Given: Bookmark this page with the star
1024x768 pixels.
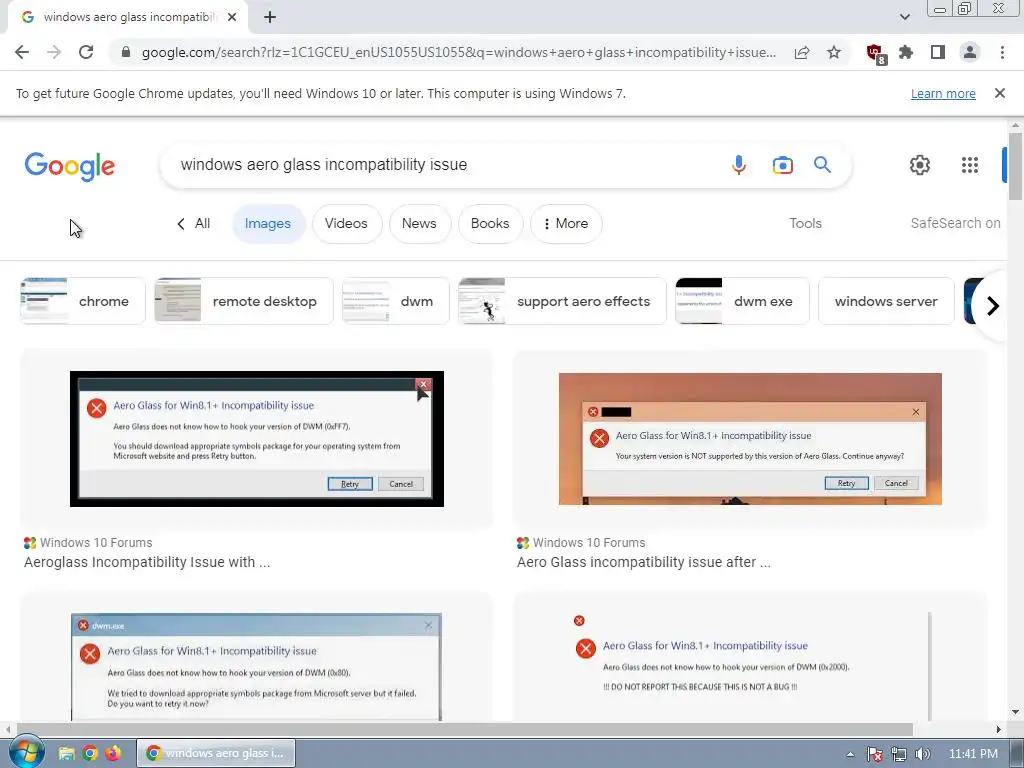Looking at the screenshot, I should pos(834,52).
